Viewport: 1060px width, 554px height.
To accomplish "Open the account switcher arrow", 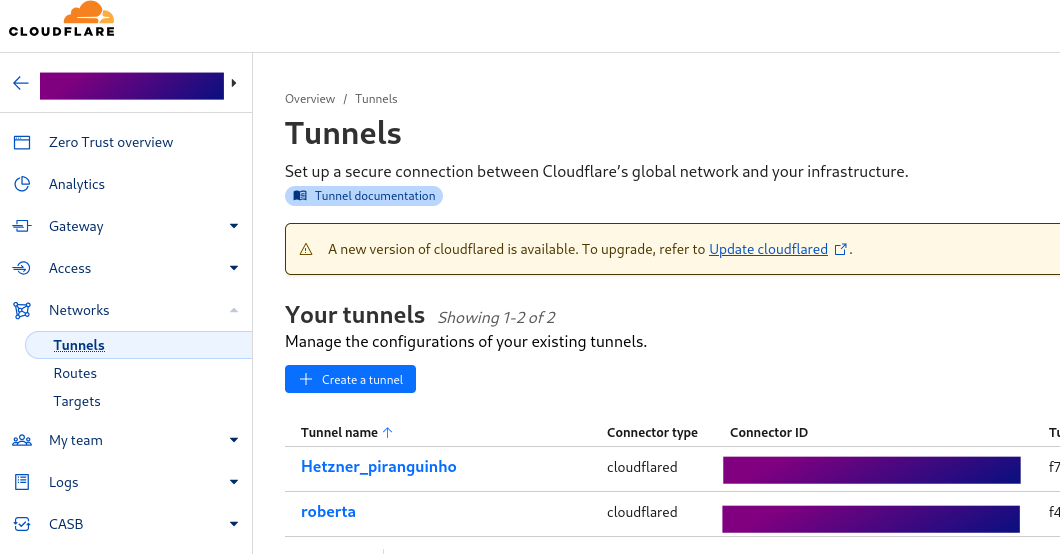I will 234,83.
